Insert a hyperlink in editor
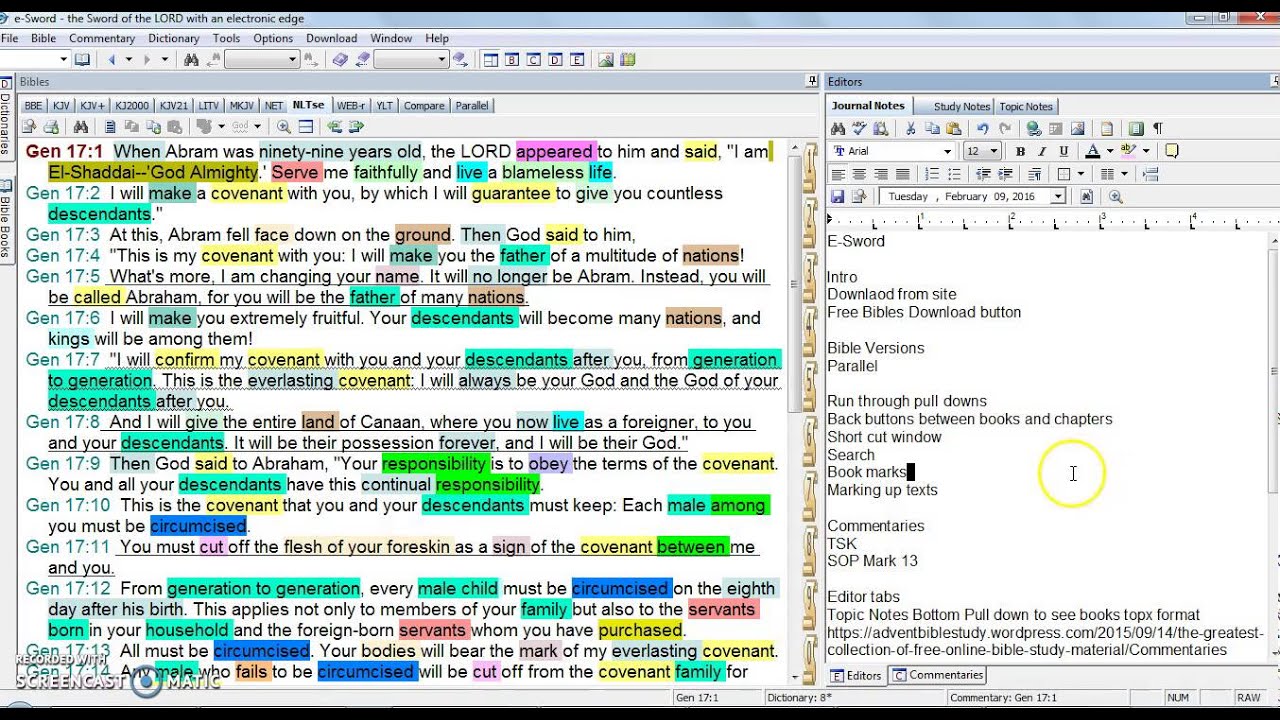 pos(1034,128)
